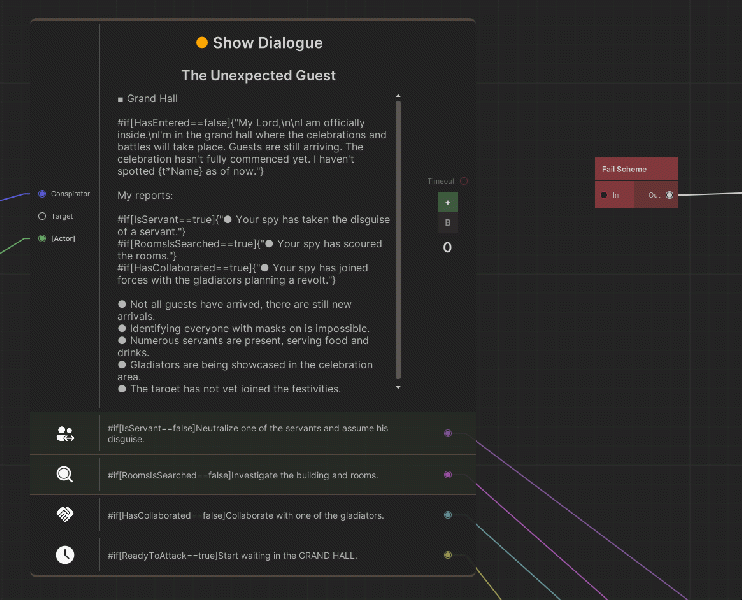Click the RoomsIsSearched condition line in dialogue body

(x=250, y=249)
